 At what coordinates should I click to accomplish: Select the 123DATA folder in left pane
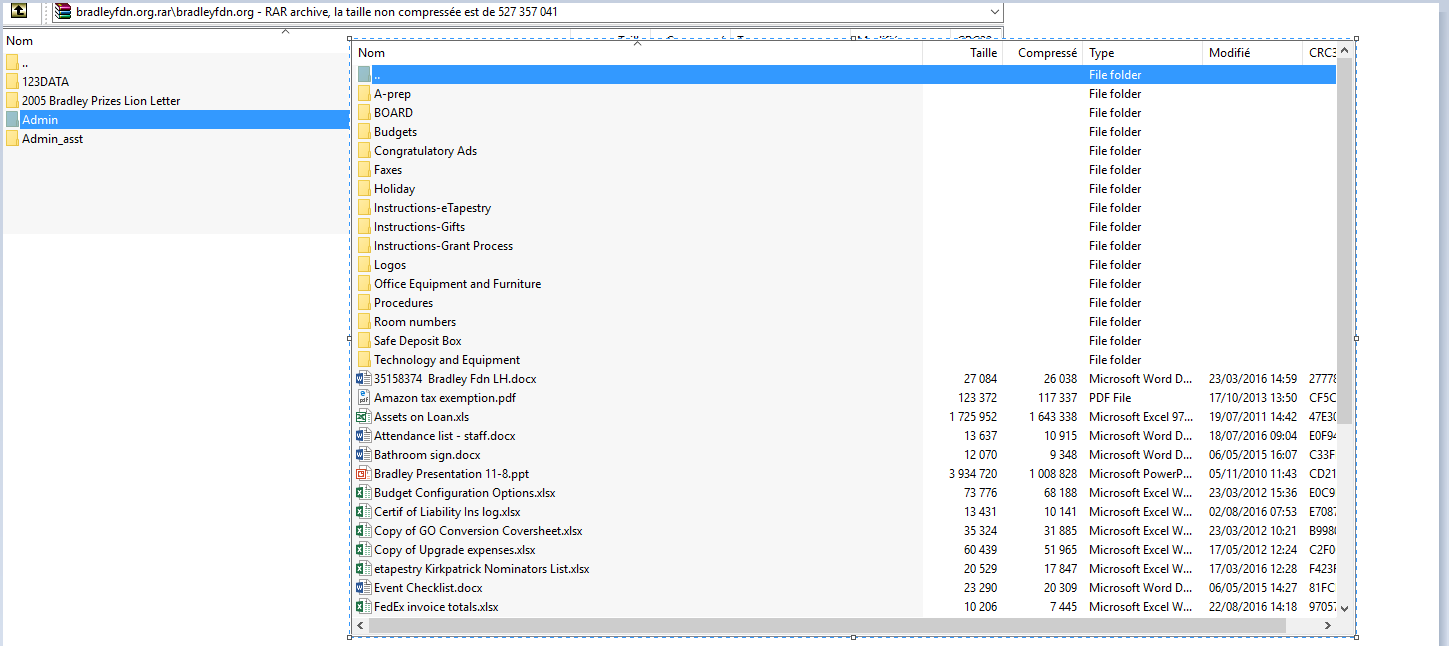pyautogui.click(x=45, y=82)
